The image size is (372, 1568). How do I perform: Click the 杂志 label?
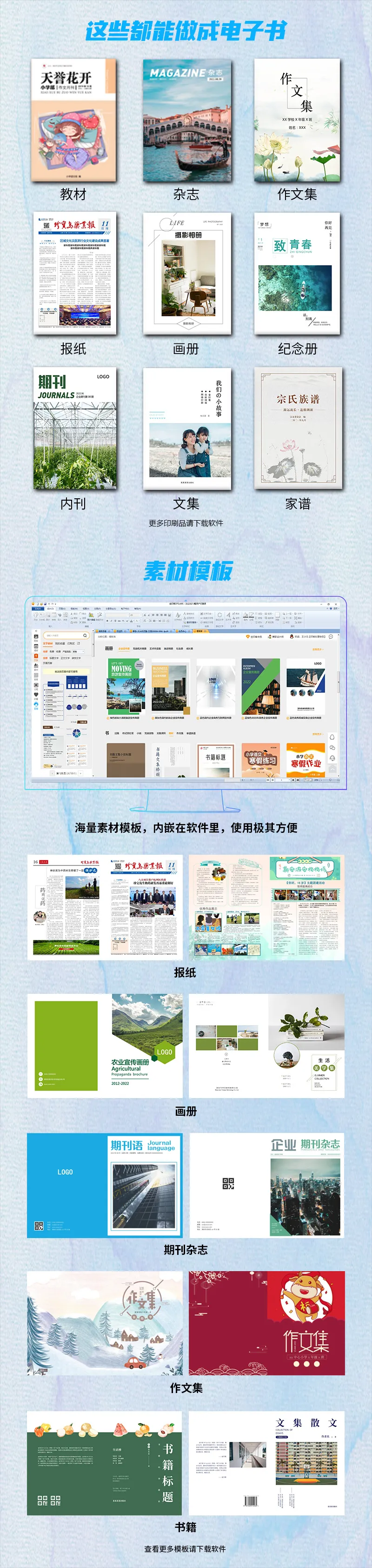186,194
